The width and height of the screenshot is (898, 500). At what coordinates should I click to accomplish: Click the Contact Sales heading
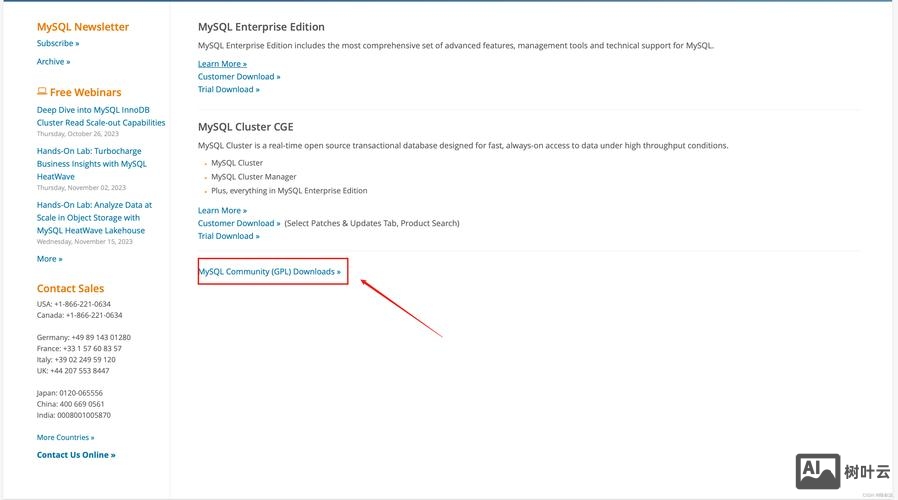pos(70,289)
